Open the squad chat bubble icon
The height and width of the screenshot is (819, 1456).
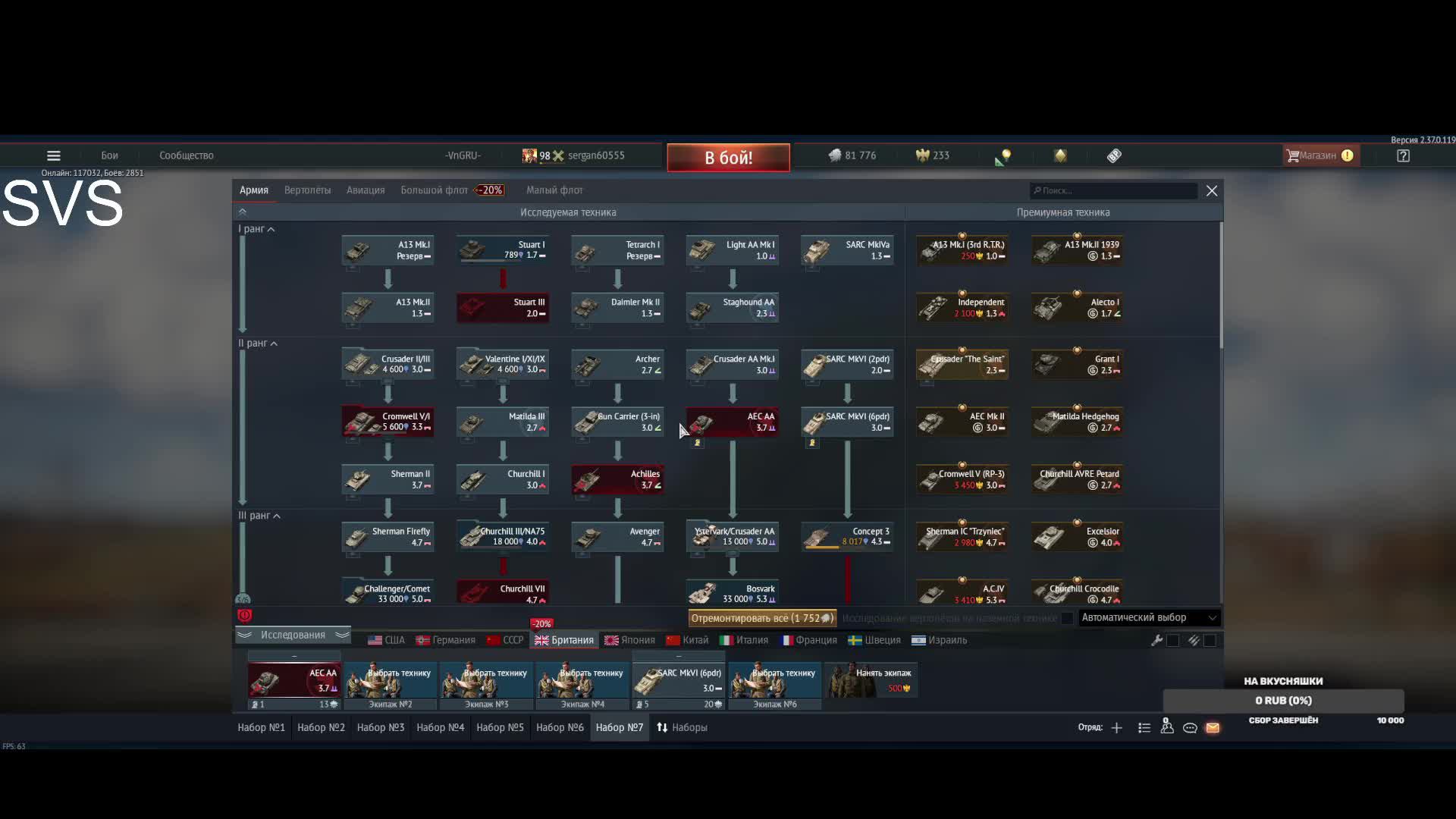coord(1190,728)
